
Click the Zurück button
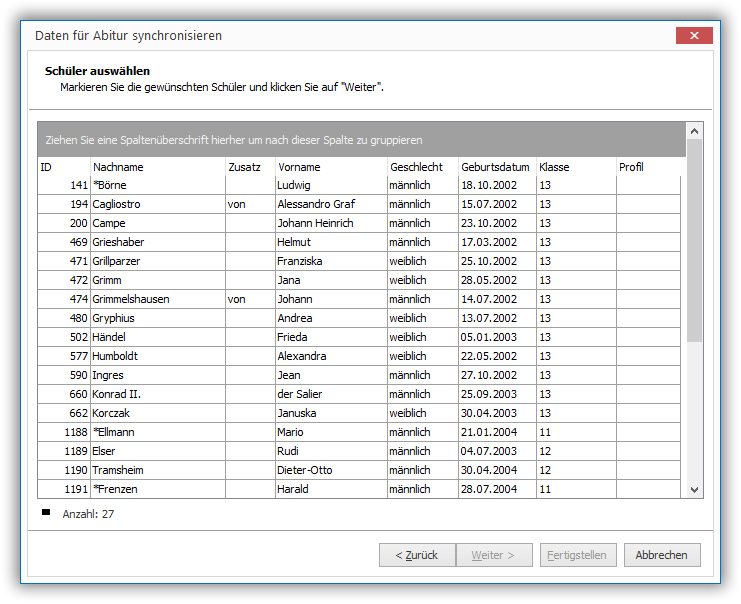417,555
